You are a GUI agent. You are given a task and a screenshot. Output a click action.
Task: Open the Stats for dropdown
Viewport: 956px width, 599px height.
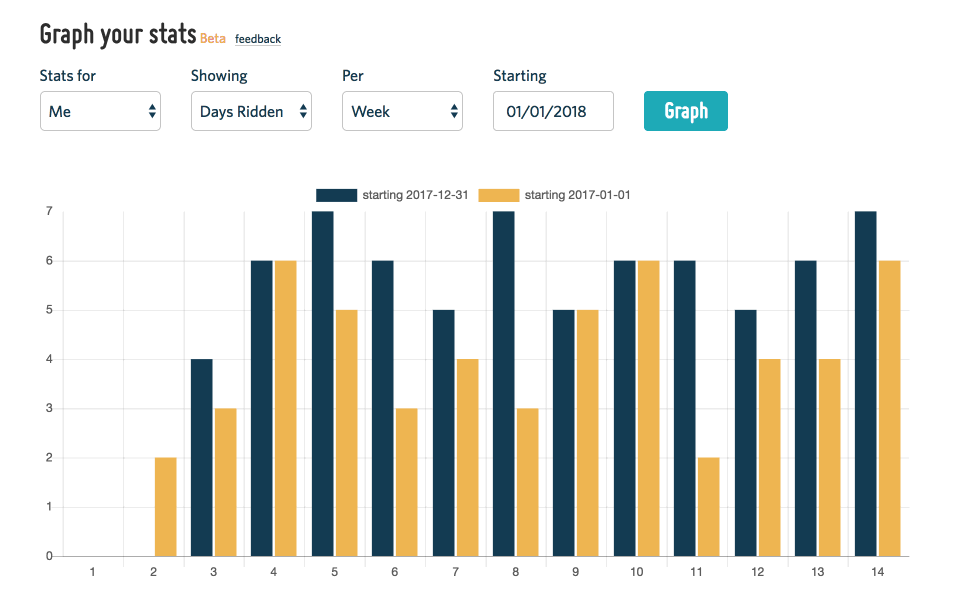100,111
